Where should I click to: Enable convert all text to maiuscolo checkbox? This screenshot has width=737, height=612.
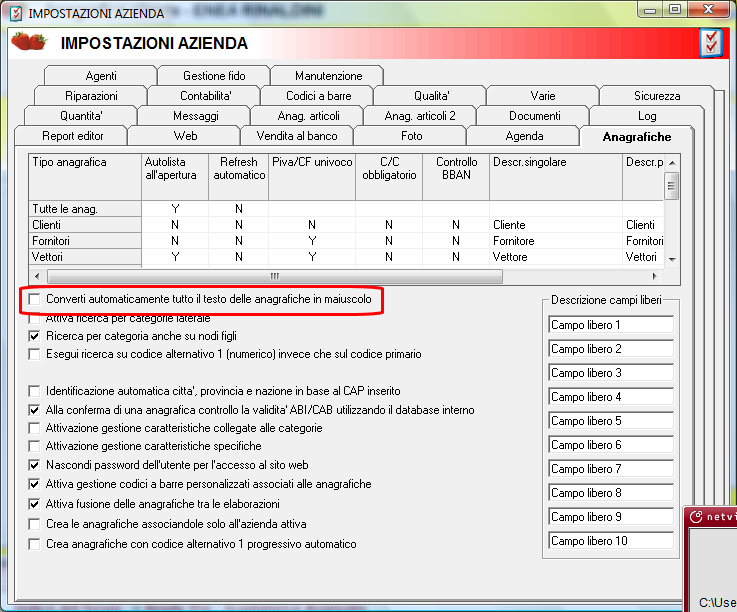34,299
